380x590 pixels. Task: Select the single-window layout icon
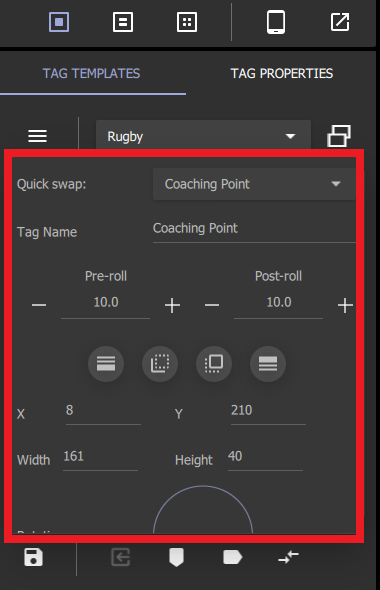59,22
